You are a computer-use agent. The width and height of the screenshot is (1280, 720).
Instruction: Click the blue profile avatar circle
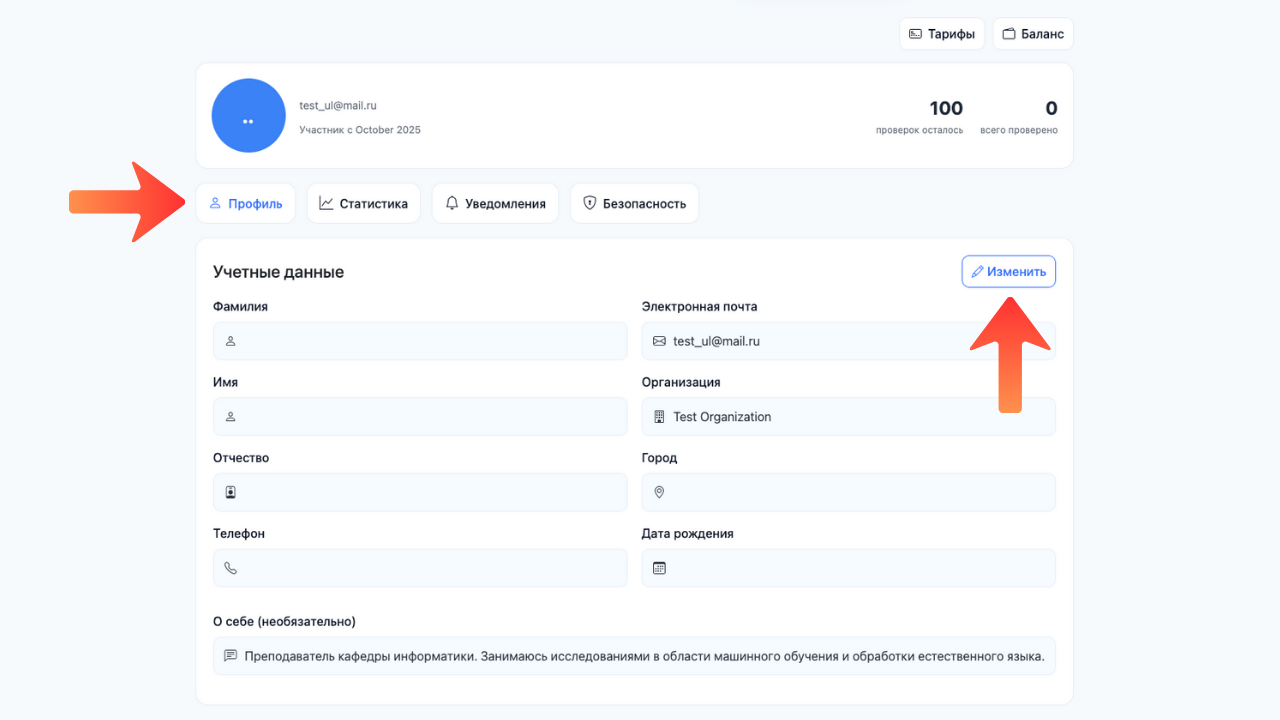tap(248, 116)
